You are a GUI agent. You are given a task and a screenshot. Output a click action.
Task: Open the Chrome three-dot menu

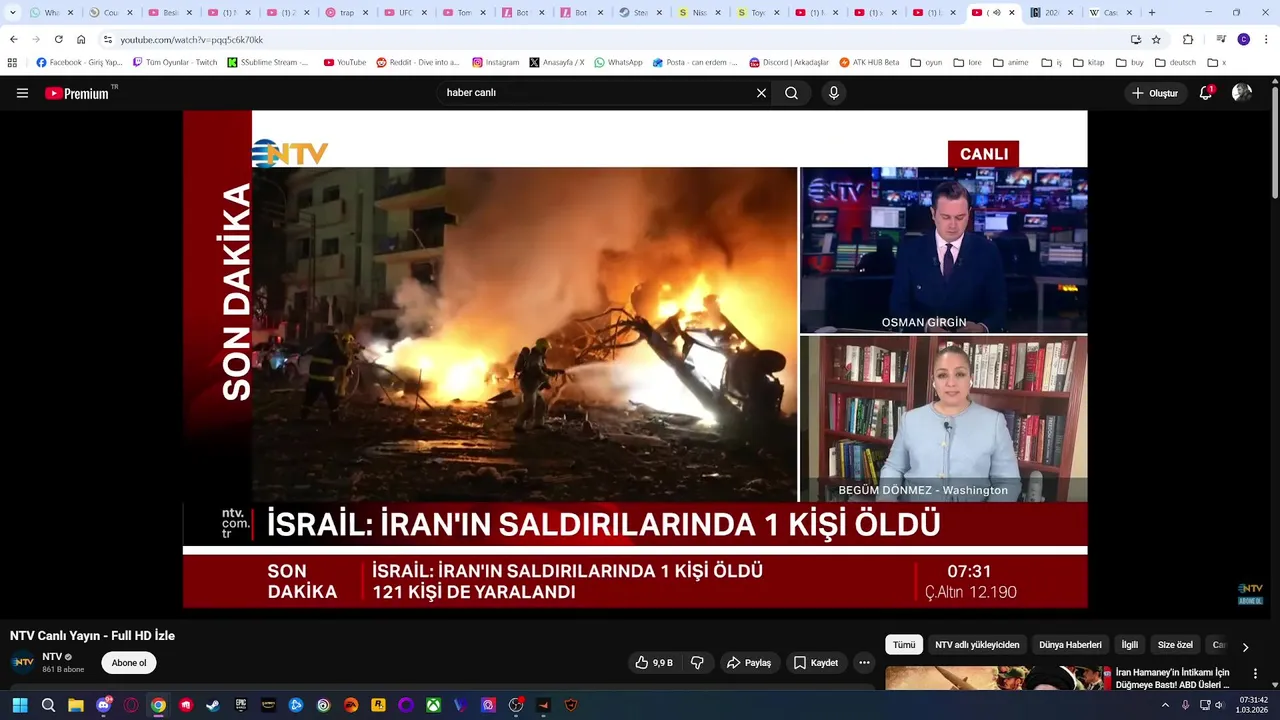coord(1265,39)
